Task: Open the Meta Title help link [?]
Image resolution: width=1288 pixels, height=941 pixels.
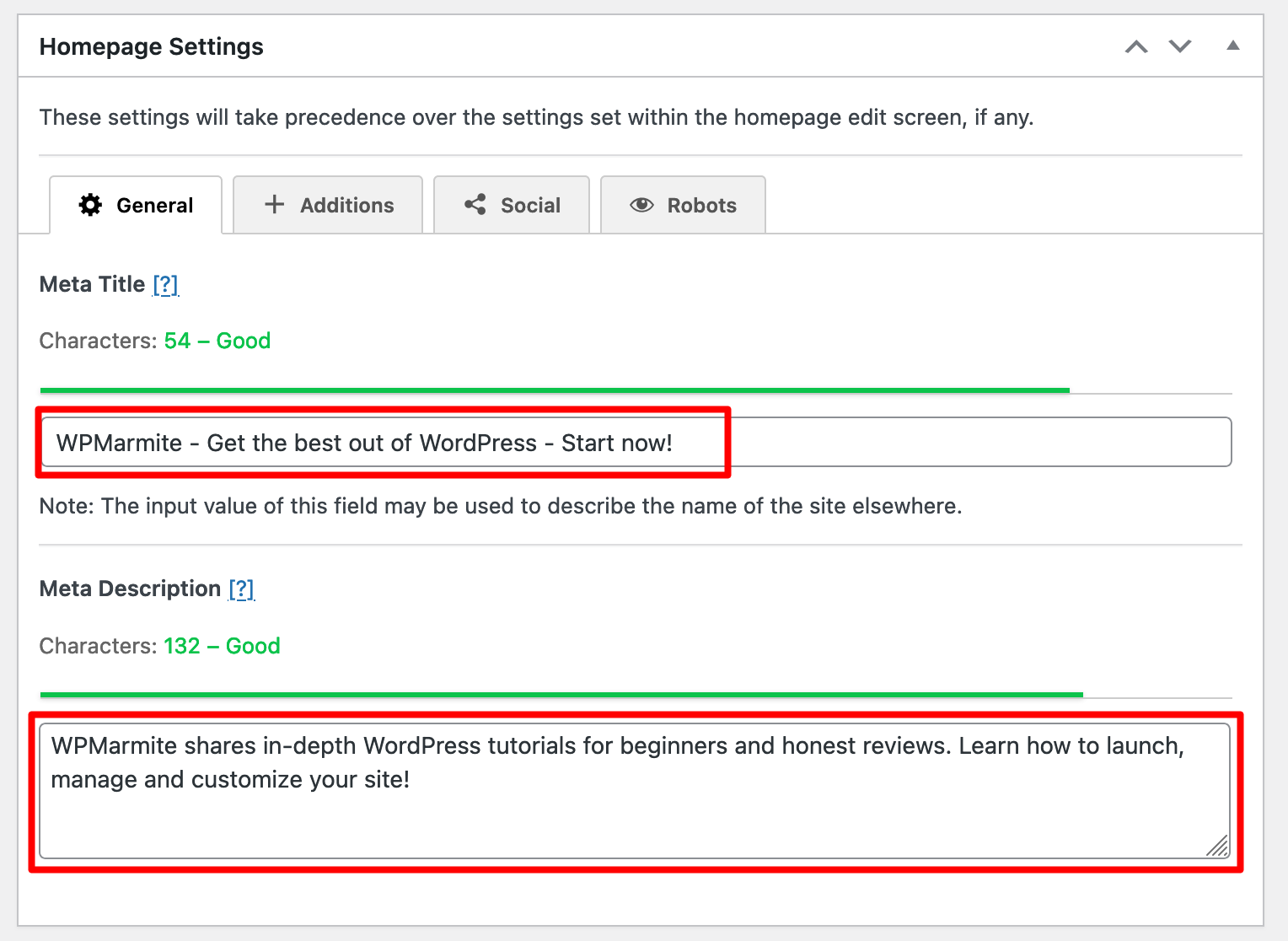Action: 165,285
